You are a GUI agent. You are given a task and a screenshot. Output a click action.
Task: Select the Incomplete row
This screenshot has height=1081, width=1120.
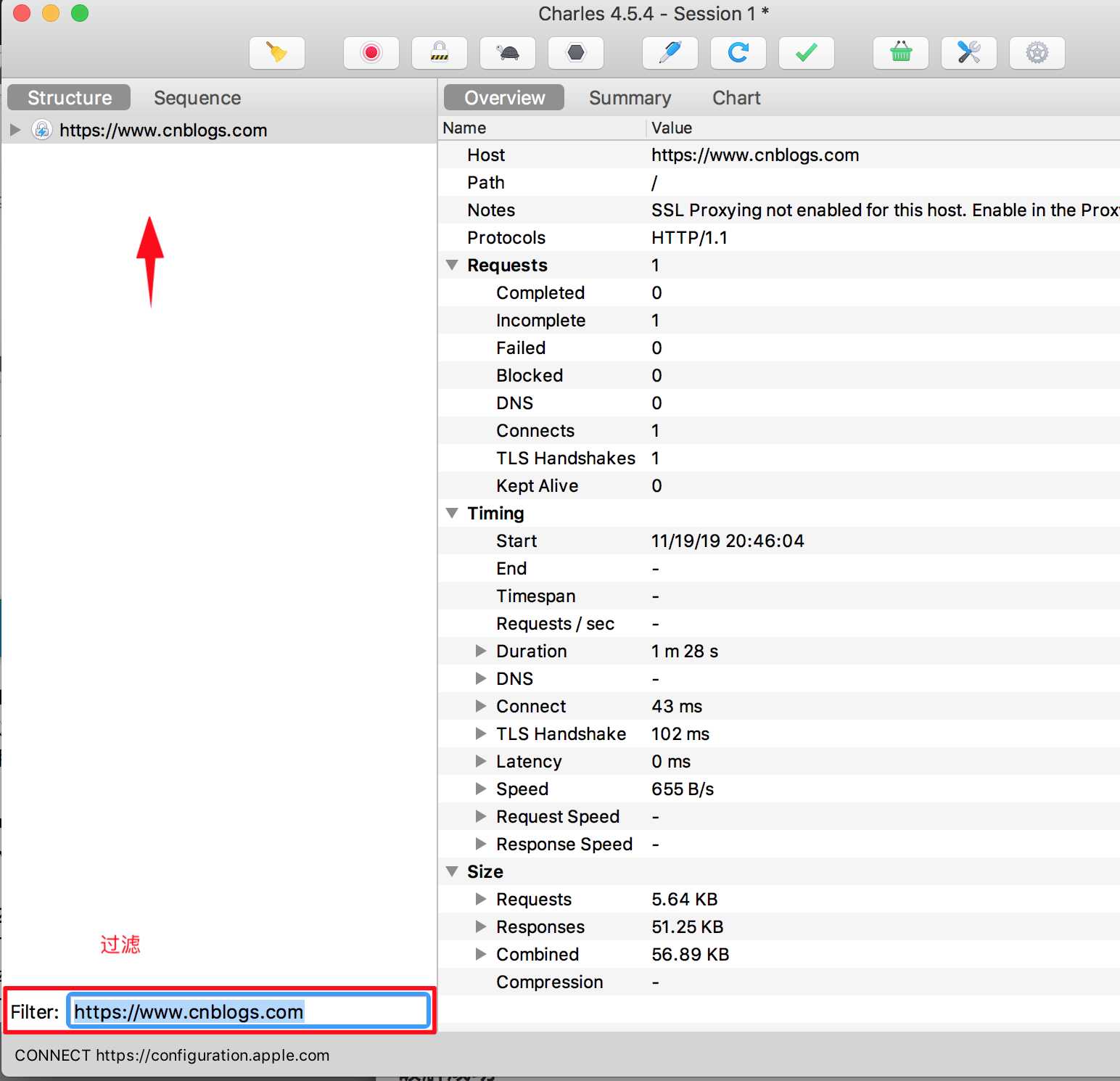pos(779,320)
